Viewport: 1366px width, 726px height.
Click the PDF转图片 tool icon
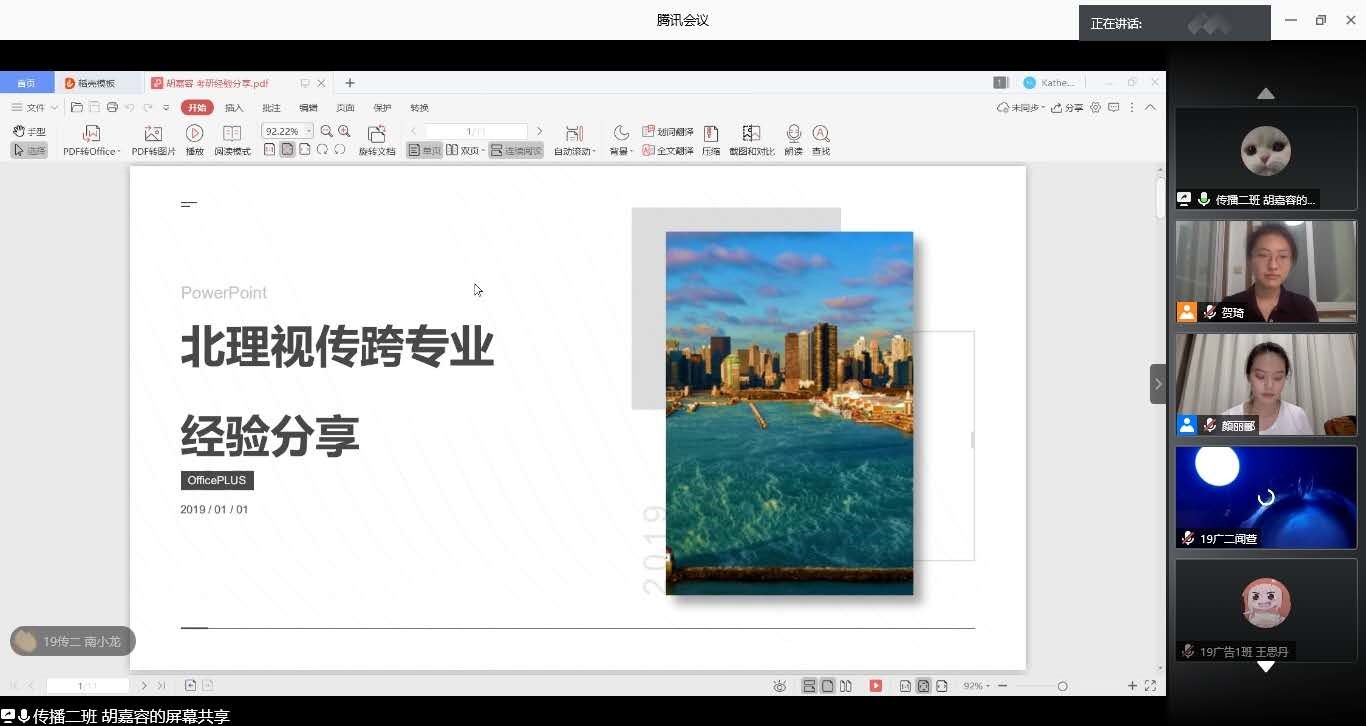(x=153, y=134)
